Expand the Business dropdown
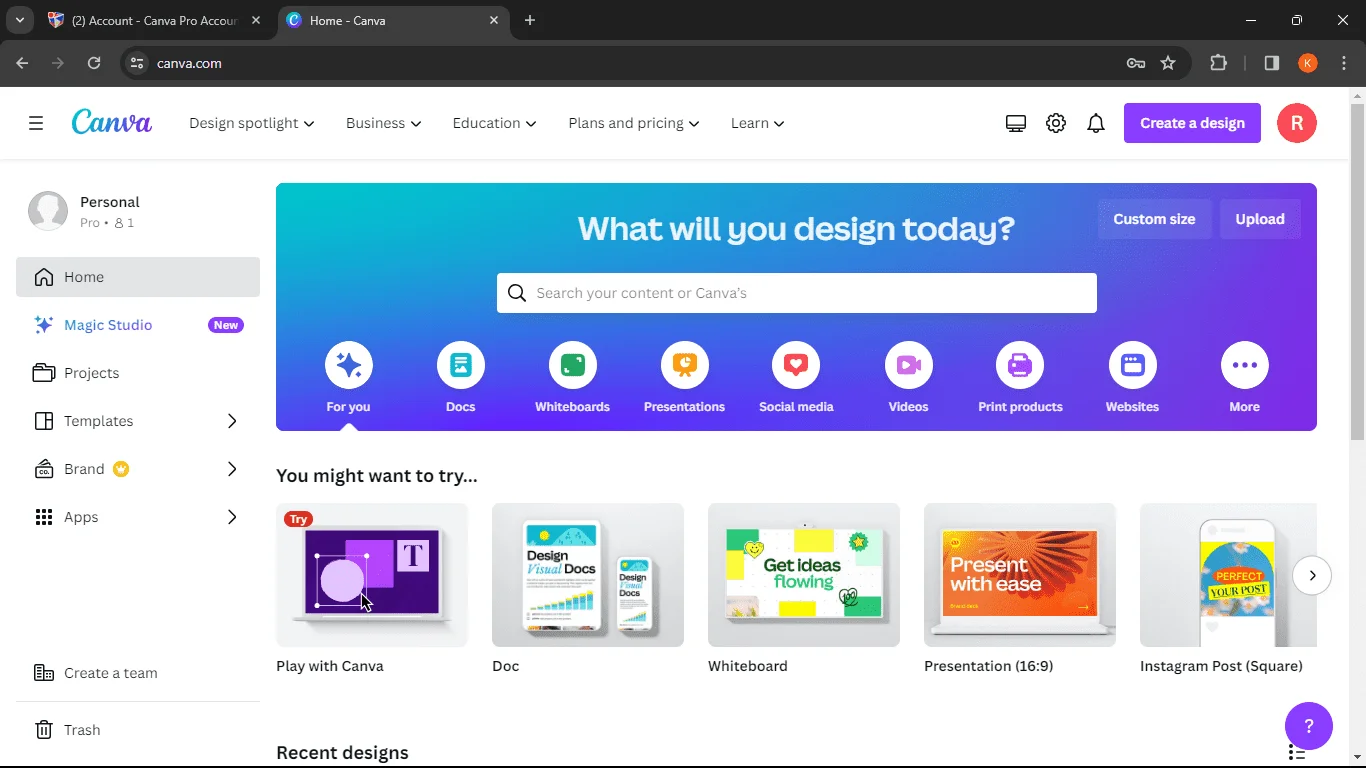Screen dimensions: 1366x768 tap(384, 123)
